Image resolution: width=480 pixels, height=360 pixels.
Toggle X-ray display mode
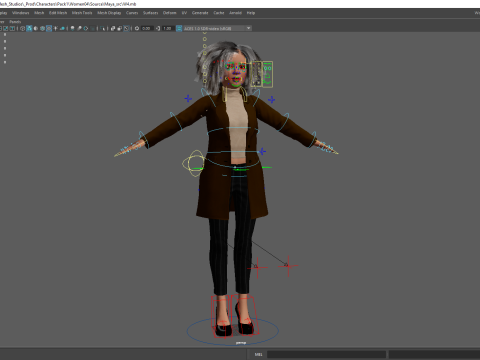(113, 28)
